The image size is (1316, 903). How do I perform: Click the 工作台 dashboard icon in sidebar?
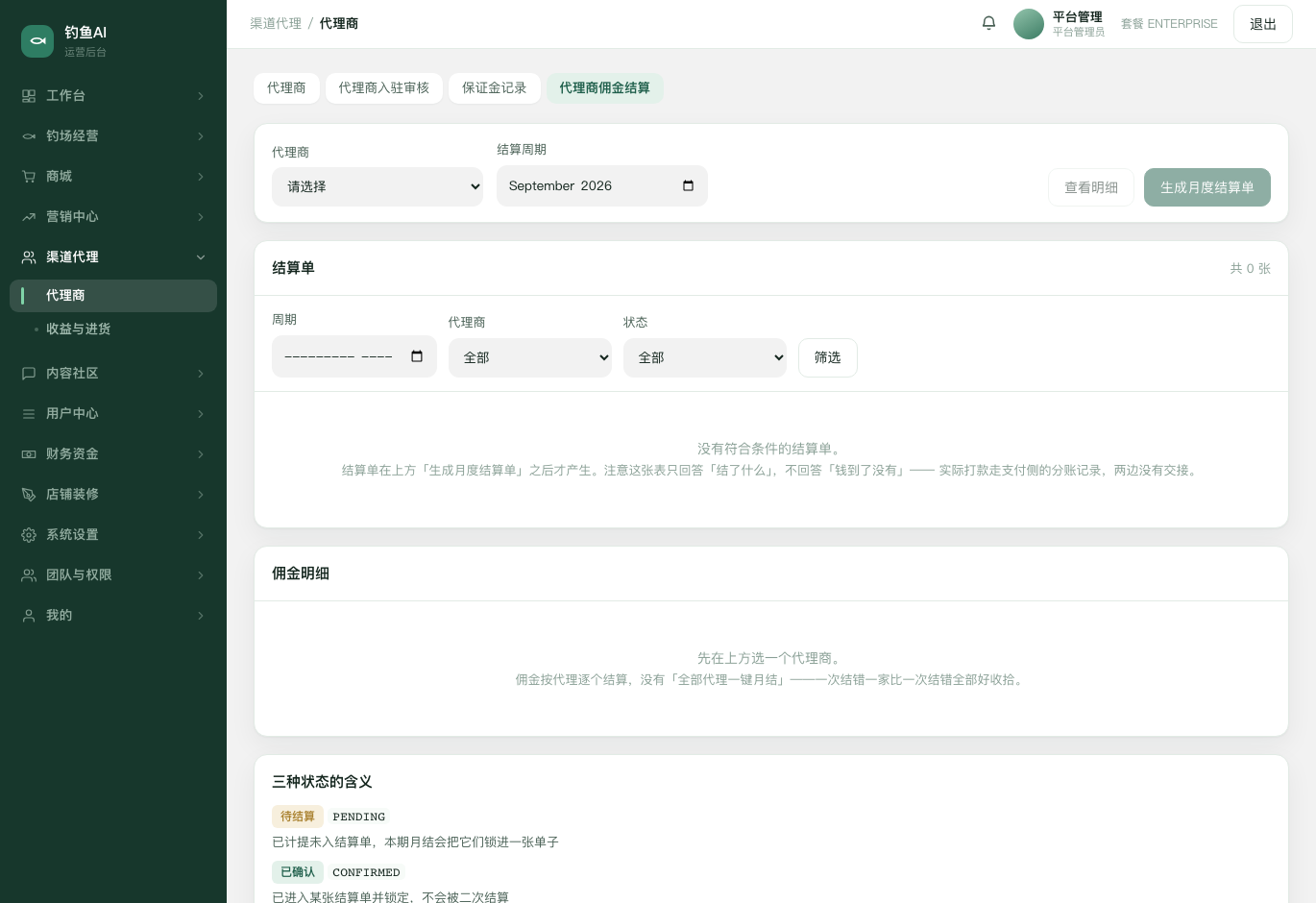(x=29, y=96)
